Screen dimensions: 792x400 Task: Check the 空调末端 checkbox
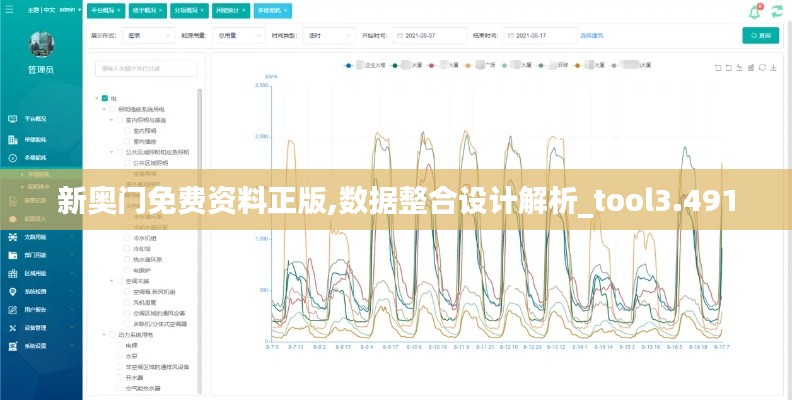120,281
